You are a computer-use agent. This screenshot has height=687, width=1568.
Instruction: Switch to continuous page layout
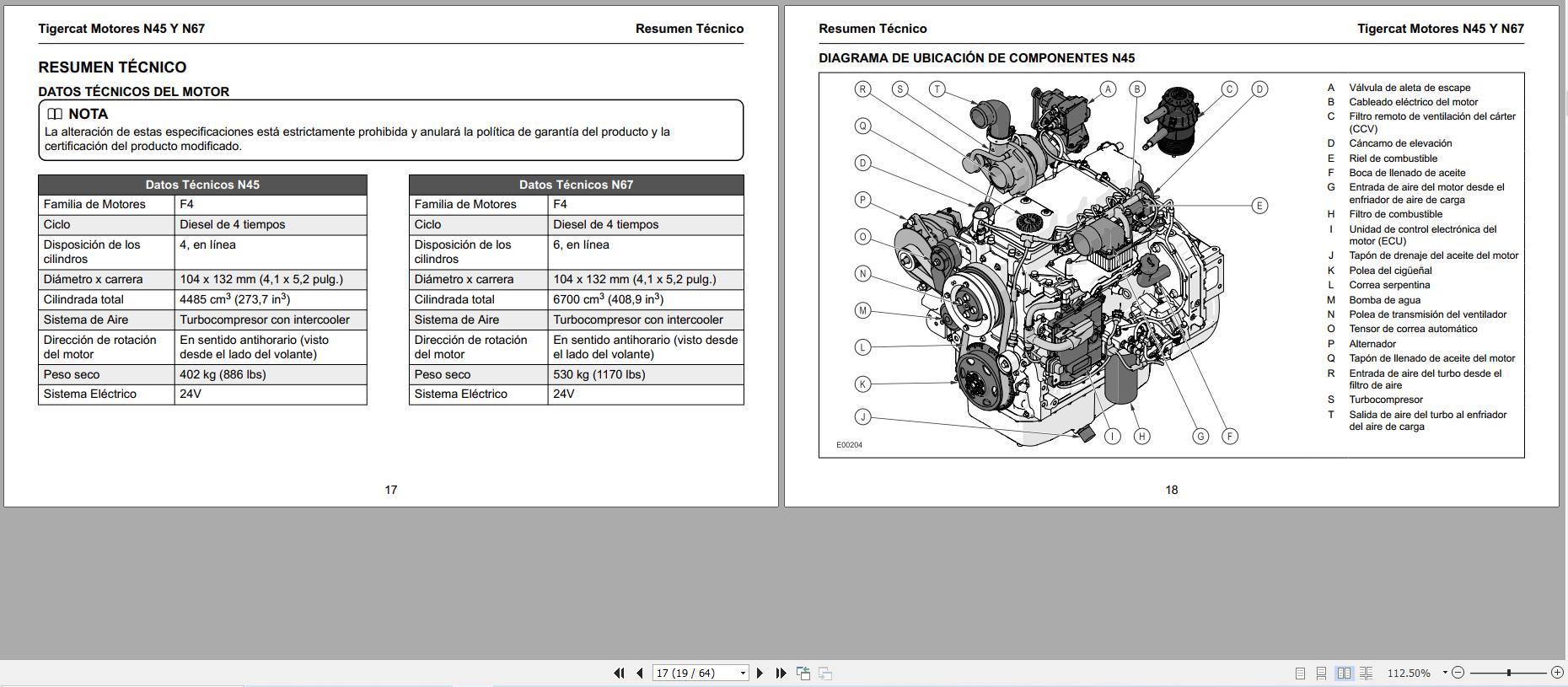click(1322, 673)
